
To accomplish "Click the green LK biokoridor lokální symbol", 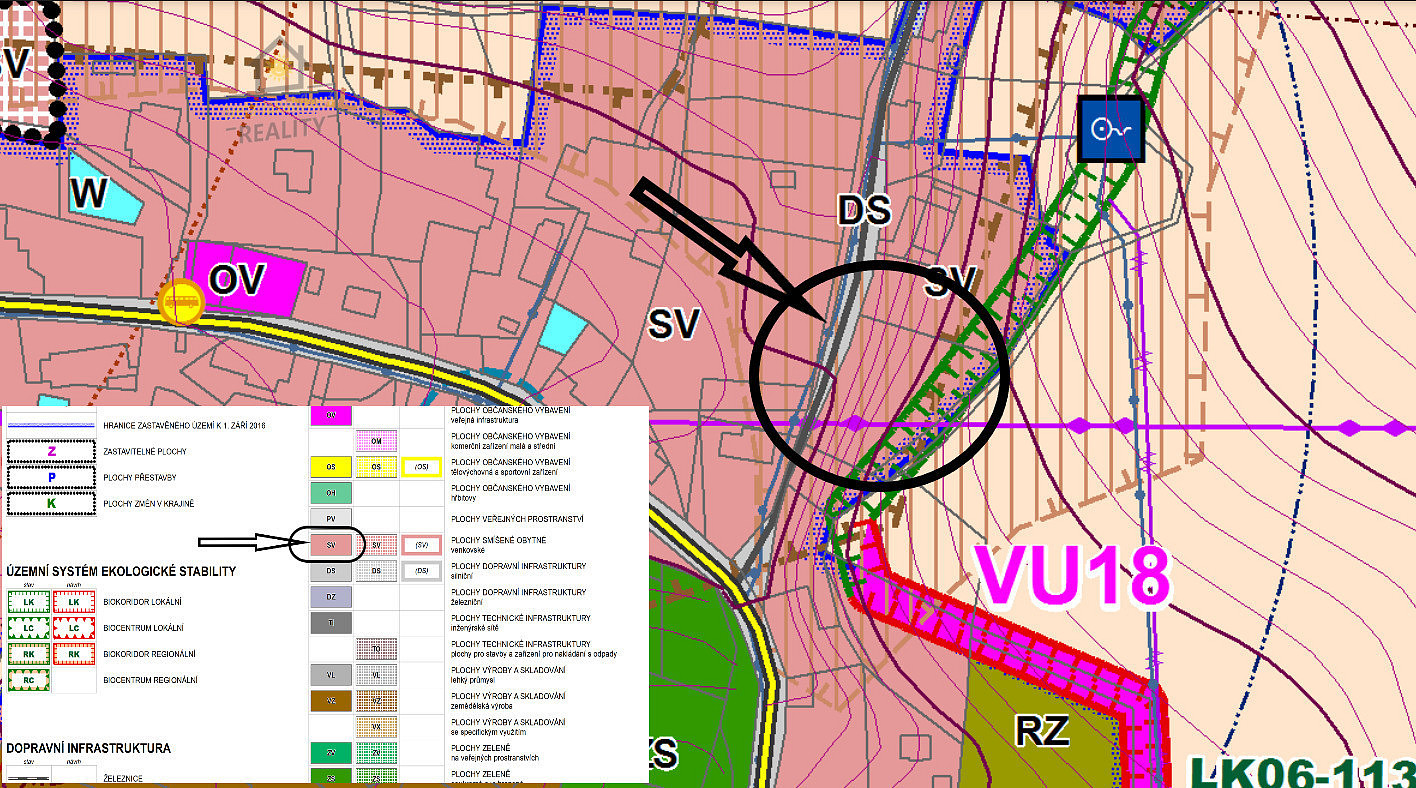I will pos(29,602).
